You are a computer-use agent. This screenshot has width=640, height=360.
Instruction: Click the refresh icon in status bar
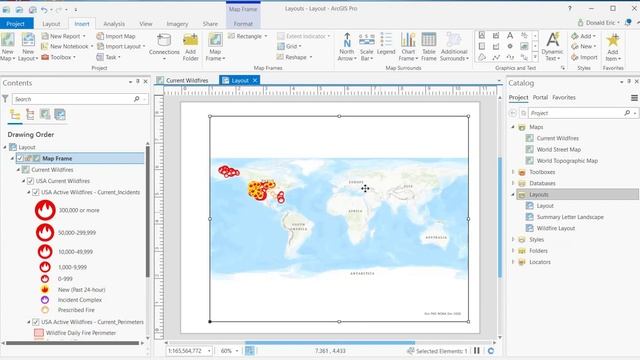(491, 351)
